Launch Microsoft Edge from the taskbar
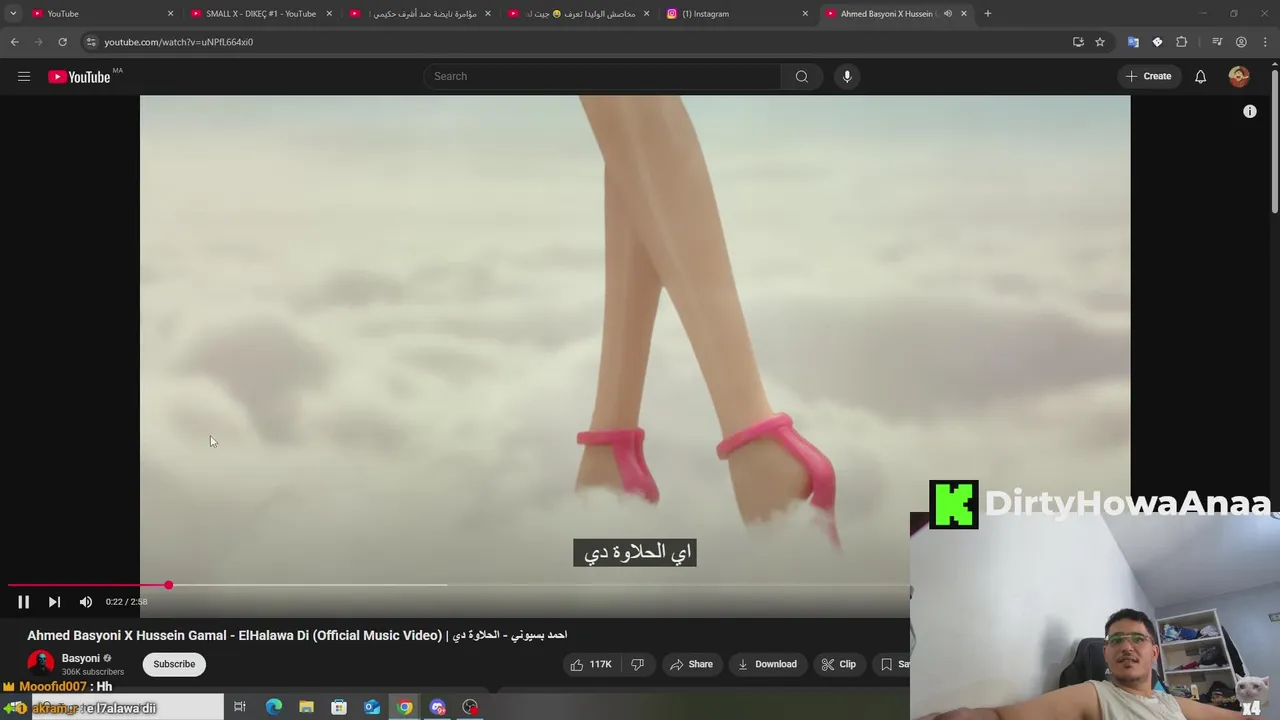The height and width of the screenshot is (720, 1280). (x=274, y=707)
